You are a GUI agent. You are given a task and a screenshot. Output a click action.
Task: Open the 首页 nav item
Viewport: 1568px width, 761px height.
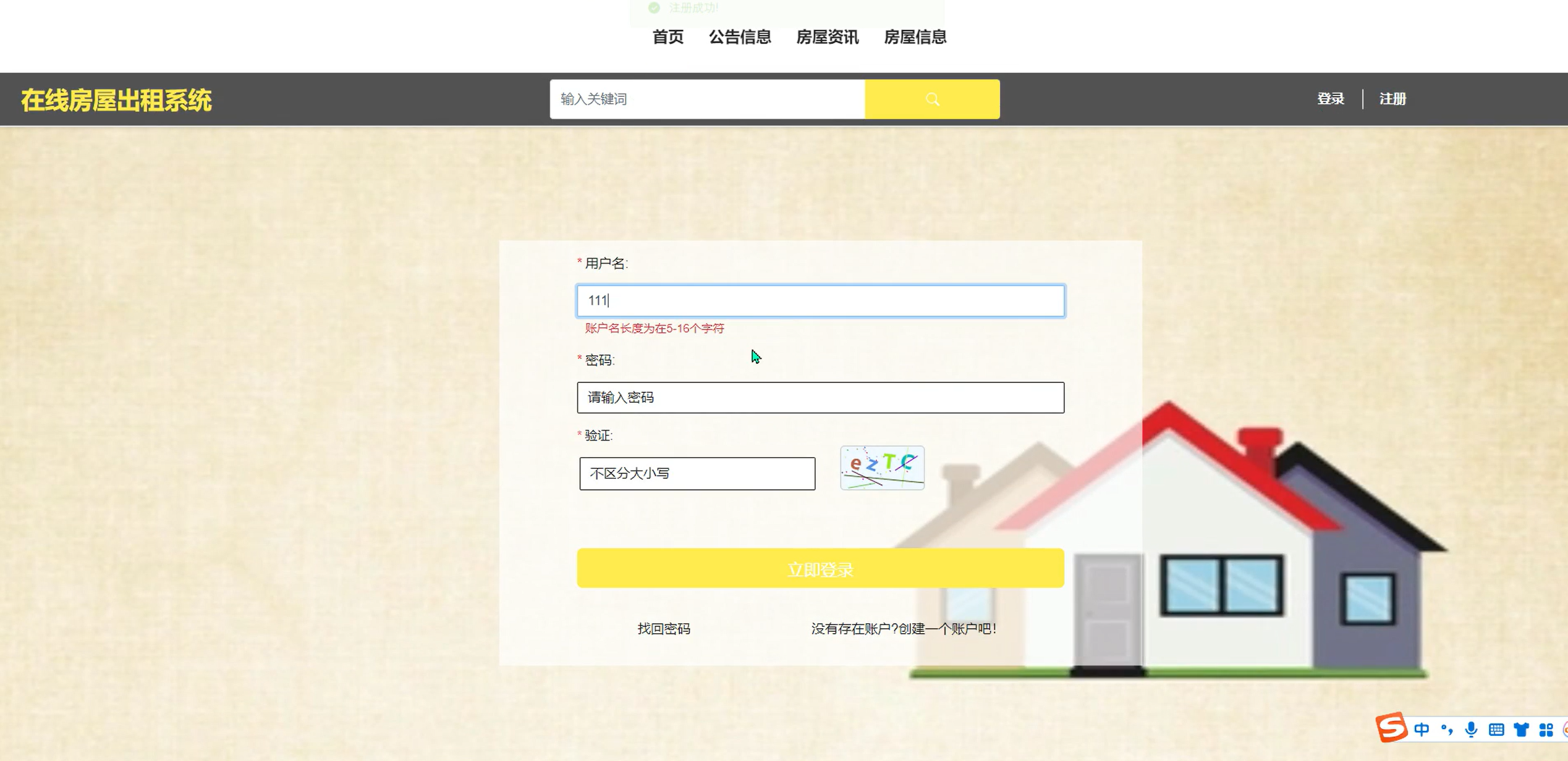[667, 37]
